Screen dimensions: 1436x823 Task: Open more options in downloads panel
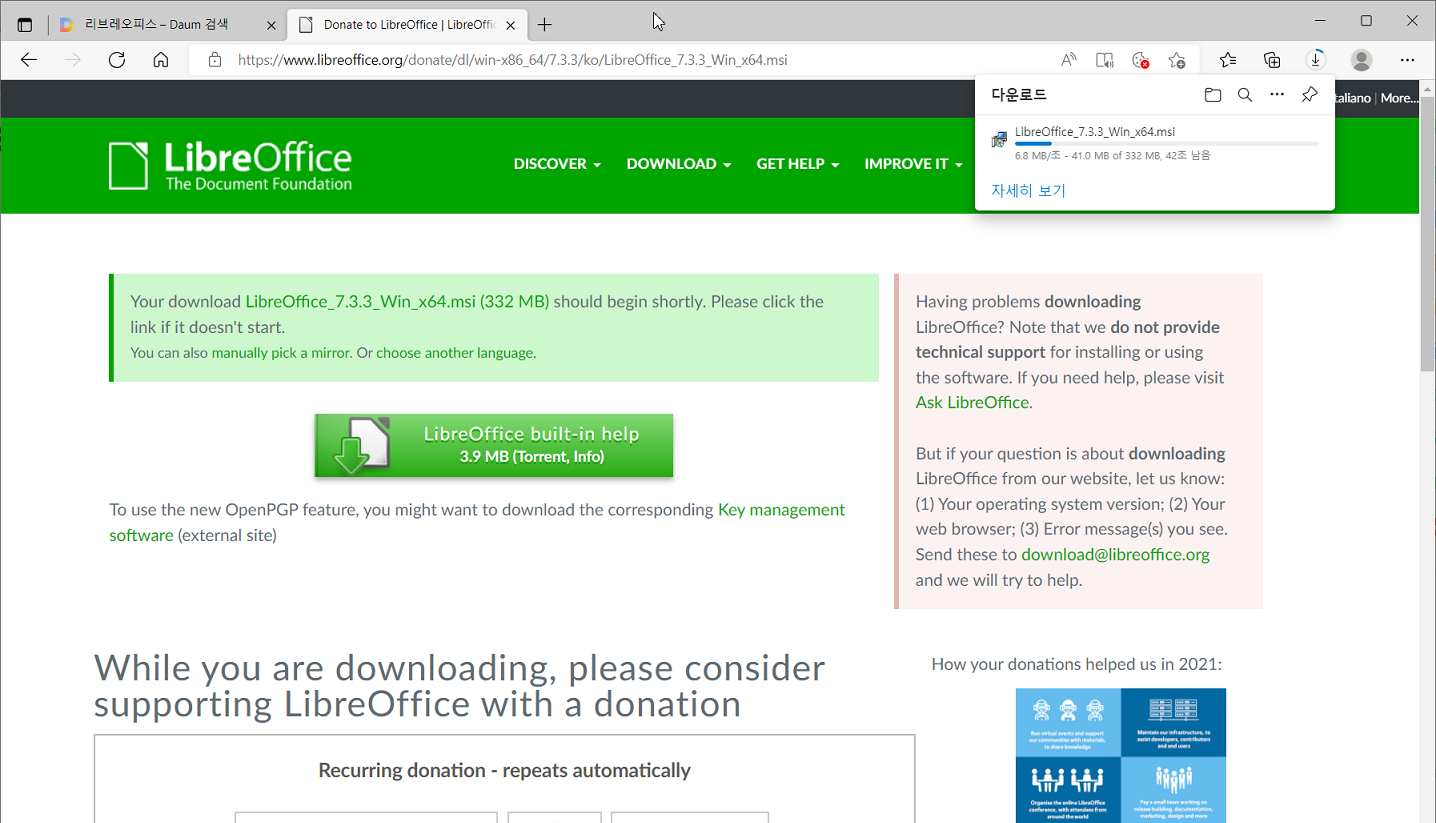[1277, 95]
